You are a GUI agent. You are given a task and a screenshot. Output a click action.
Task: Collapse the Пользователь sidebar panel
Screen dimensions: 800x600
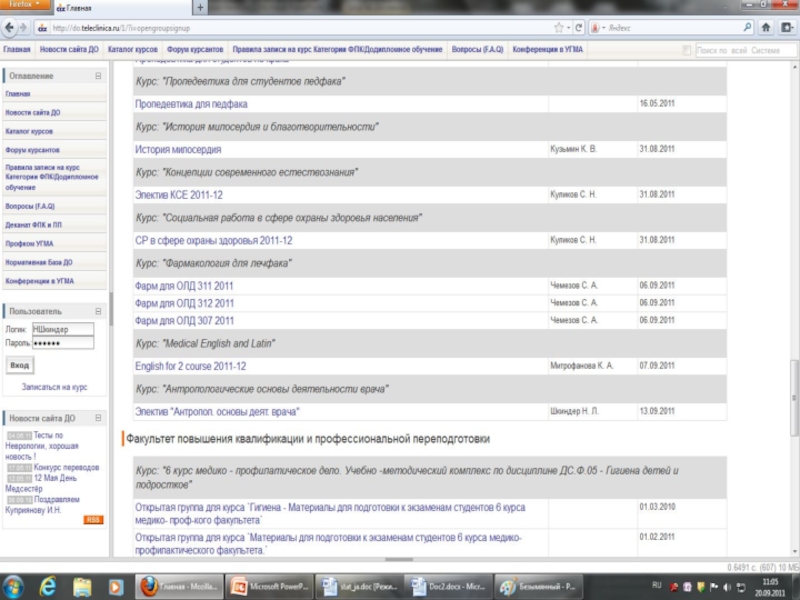[x=98, y=311]
